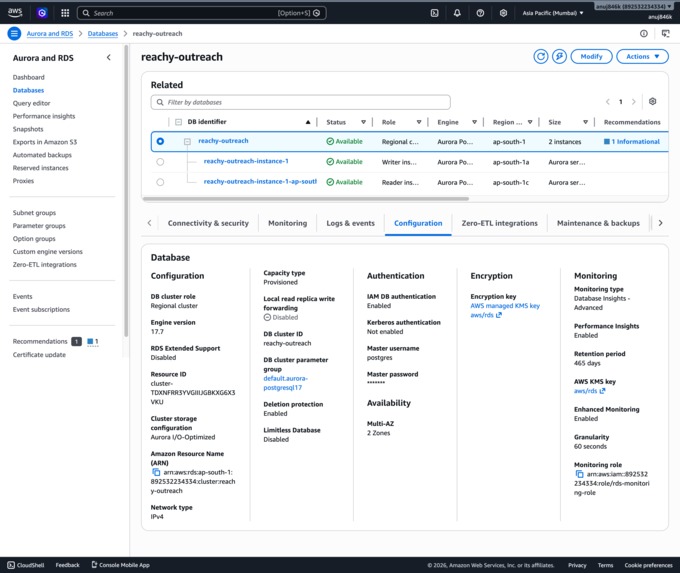
Task: Open the Asia Pacific (Mumbai) region selector
Action: pos(552,13)
